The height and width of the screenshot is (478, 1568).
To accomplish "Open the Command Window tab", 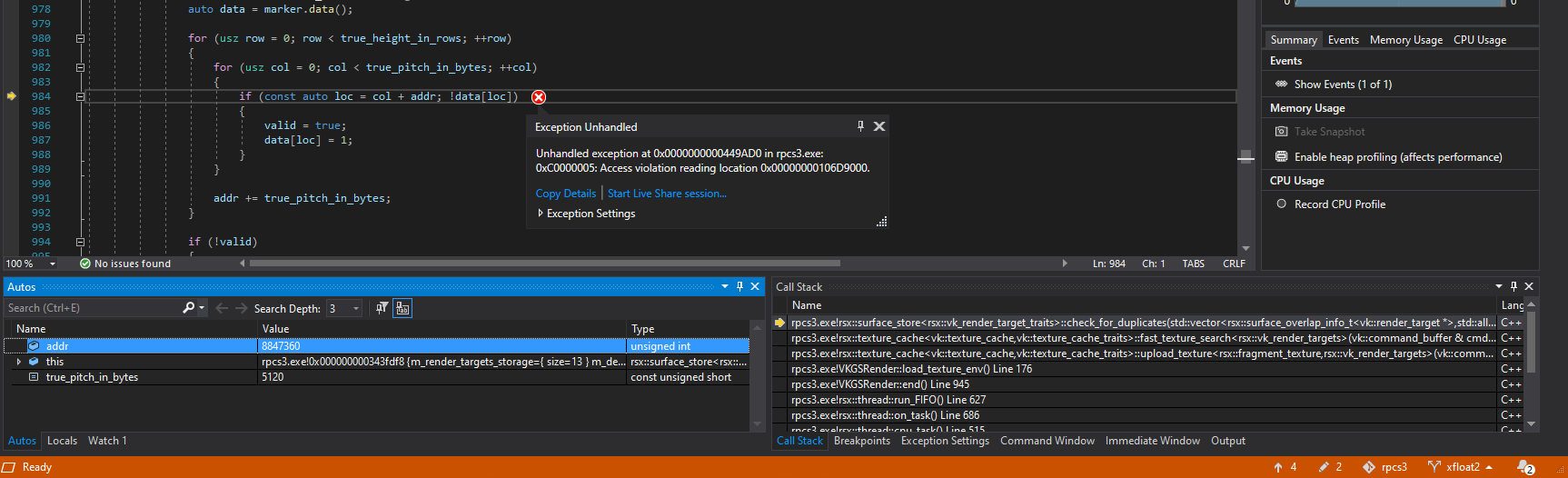I will (1047, 441).
